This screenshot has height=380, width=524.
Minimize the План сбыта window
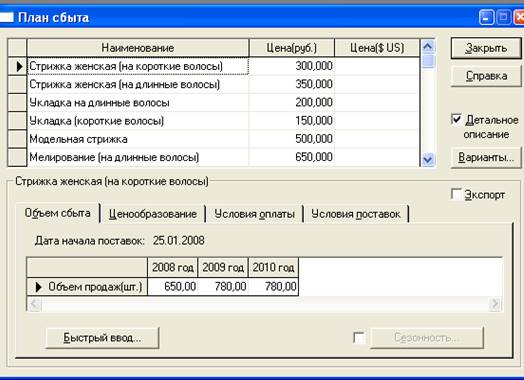[x=486, y=17]
